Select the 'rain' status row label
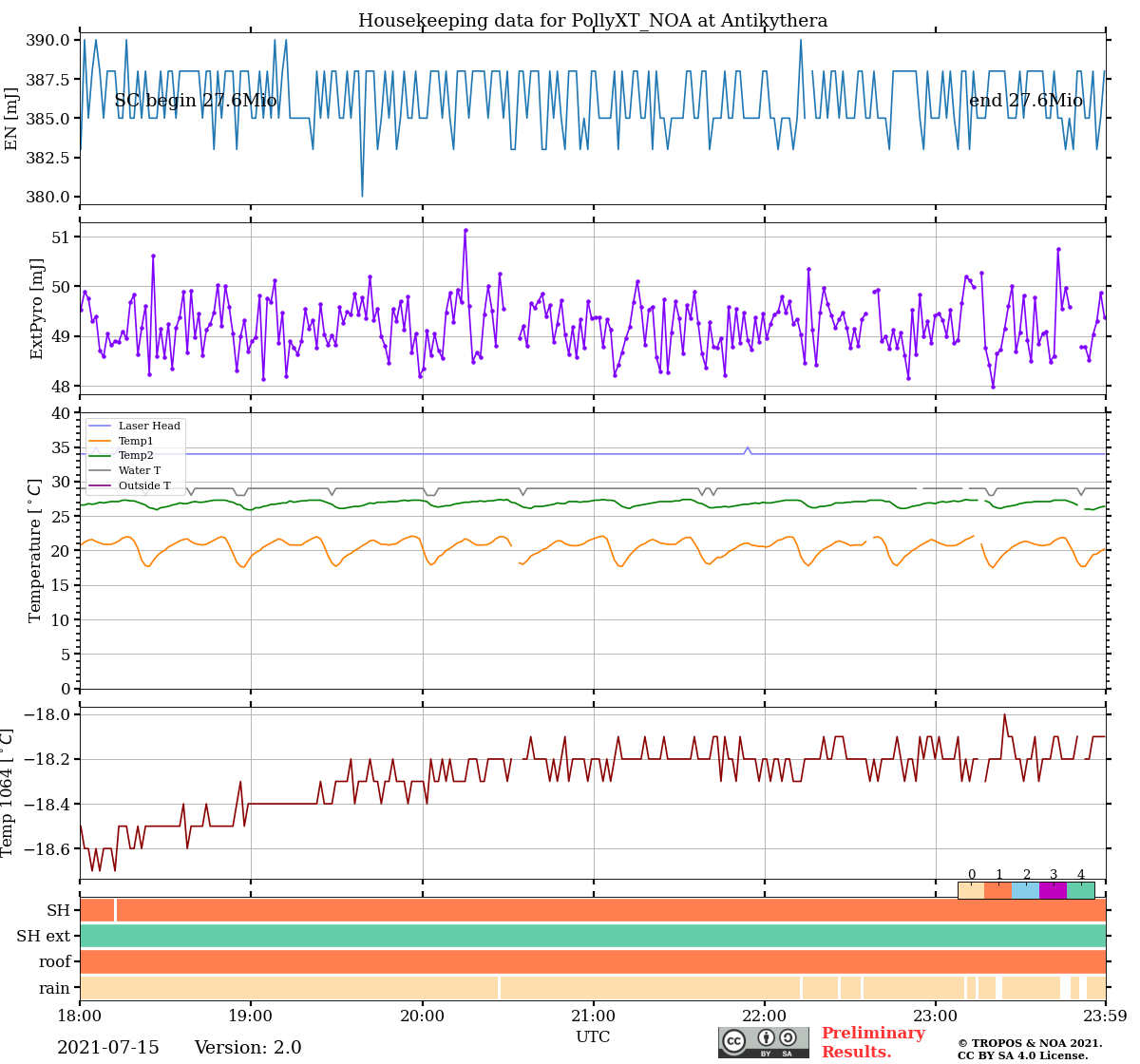This screenshot has height=1064, width=1140. coord(55,988)
